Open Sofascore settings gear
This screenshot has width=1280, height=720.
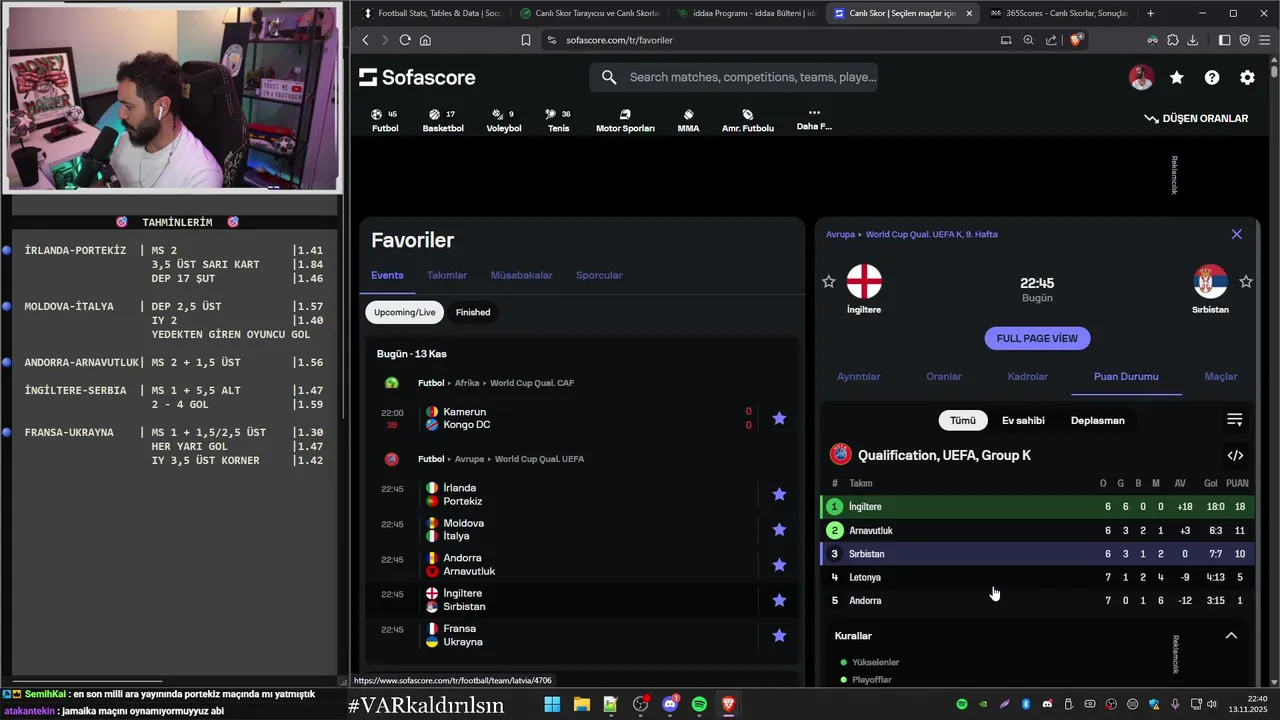coord(1247,77)
